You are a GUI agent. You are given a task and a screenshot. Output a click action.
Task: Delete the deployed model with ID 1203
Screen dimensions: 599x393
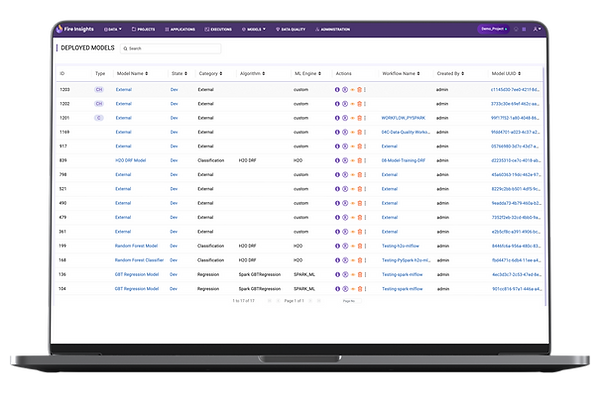pyautogui.click(x=359, y=90)
